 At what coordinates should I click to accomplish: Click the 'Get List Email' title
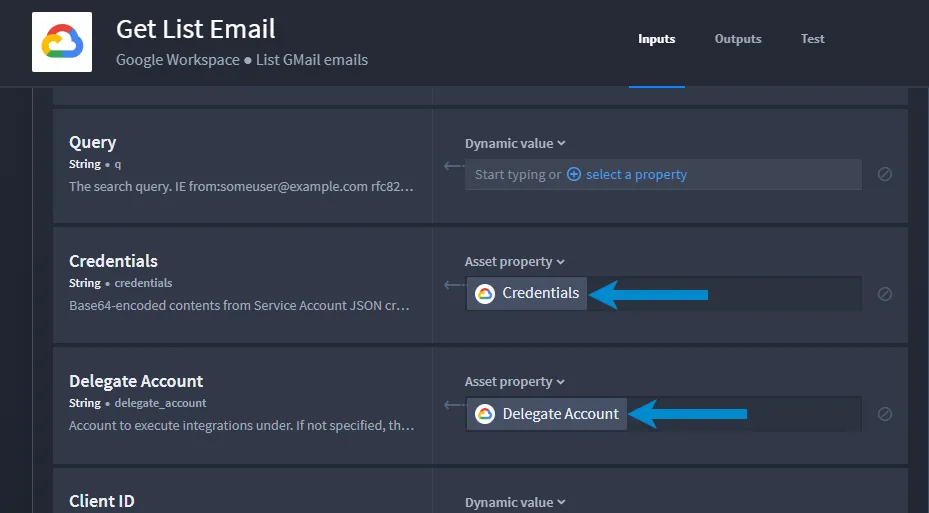(196, 29)
